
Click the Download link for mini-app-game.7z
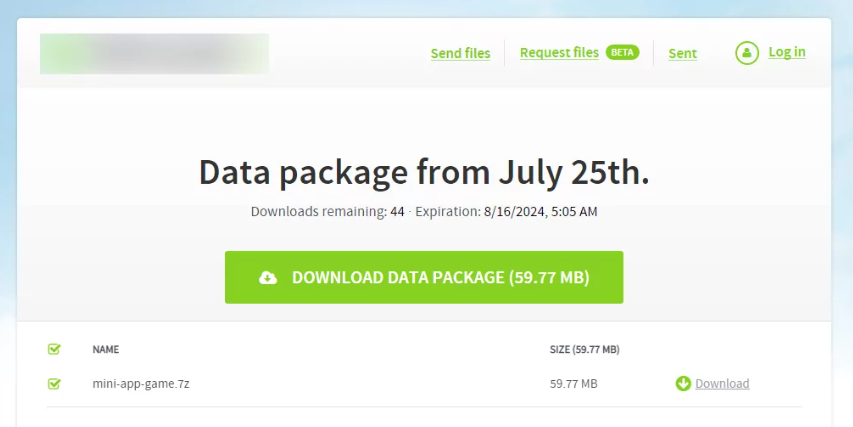pos(722,383)
